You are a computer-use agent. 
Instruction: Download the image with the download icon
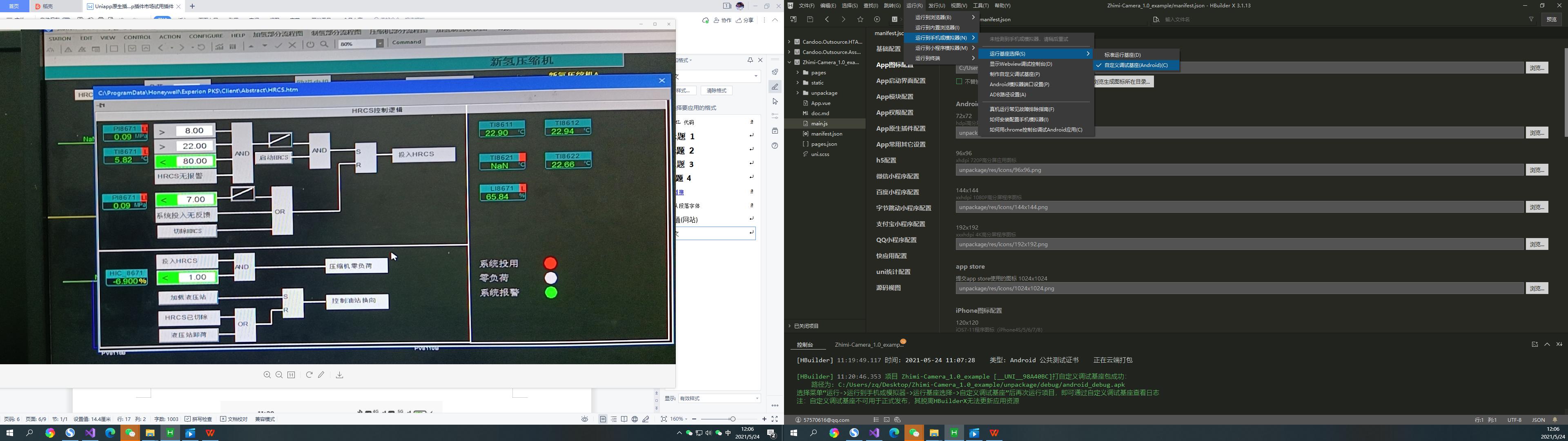(x=340, y=375)
